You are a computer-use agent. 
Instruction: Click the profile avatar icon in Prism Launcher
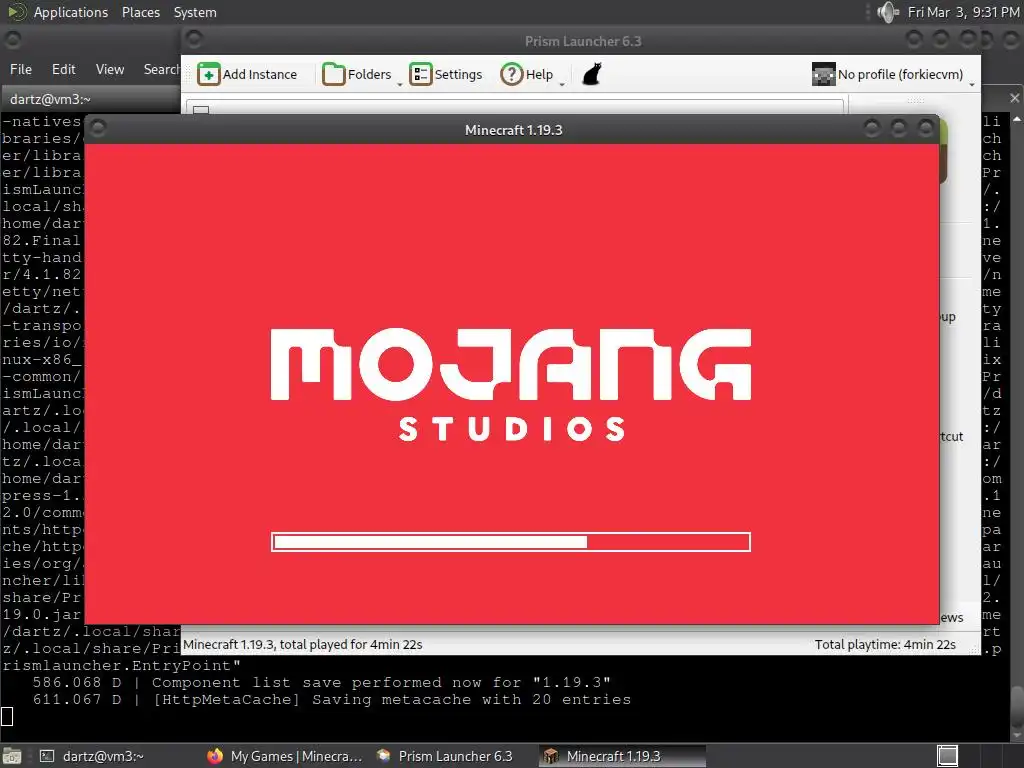coord(823,74)
